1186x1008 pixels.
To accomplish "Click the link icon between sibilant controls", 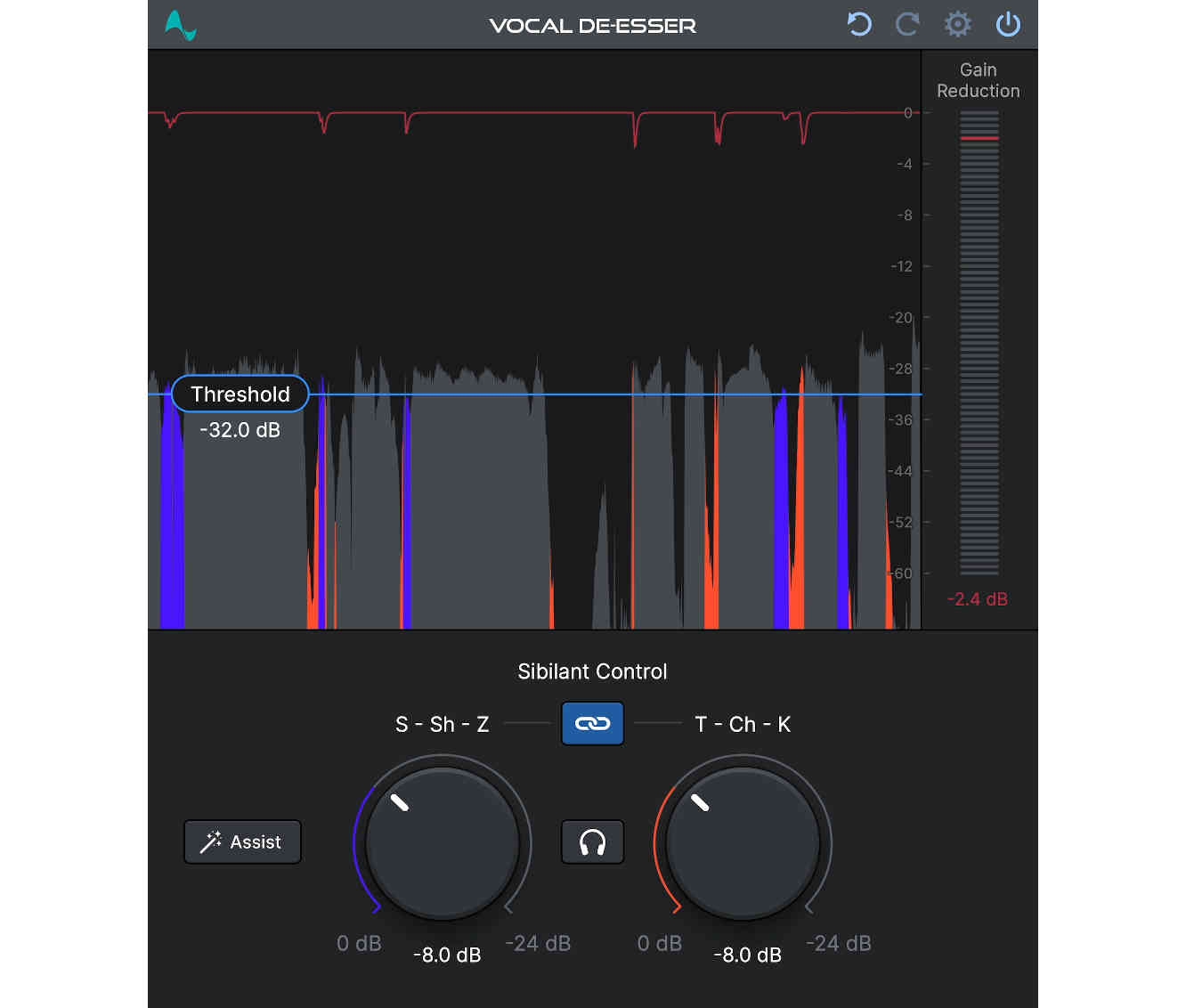I will [x=592, y=724].
